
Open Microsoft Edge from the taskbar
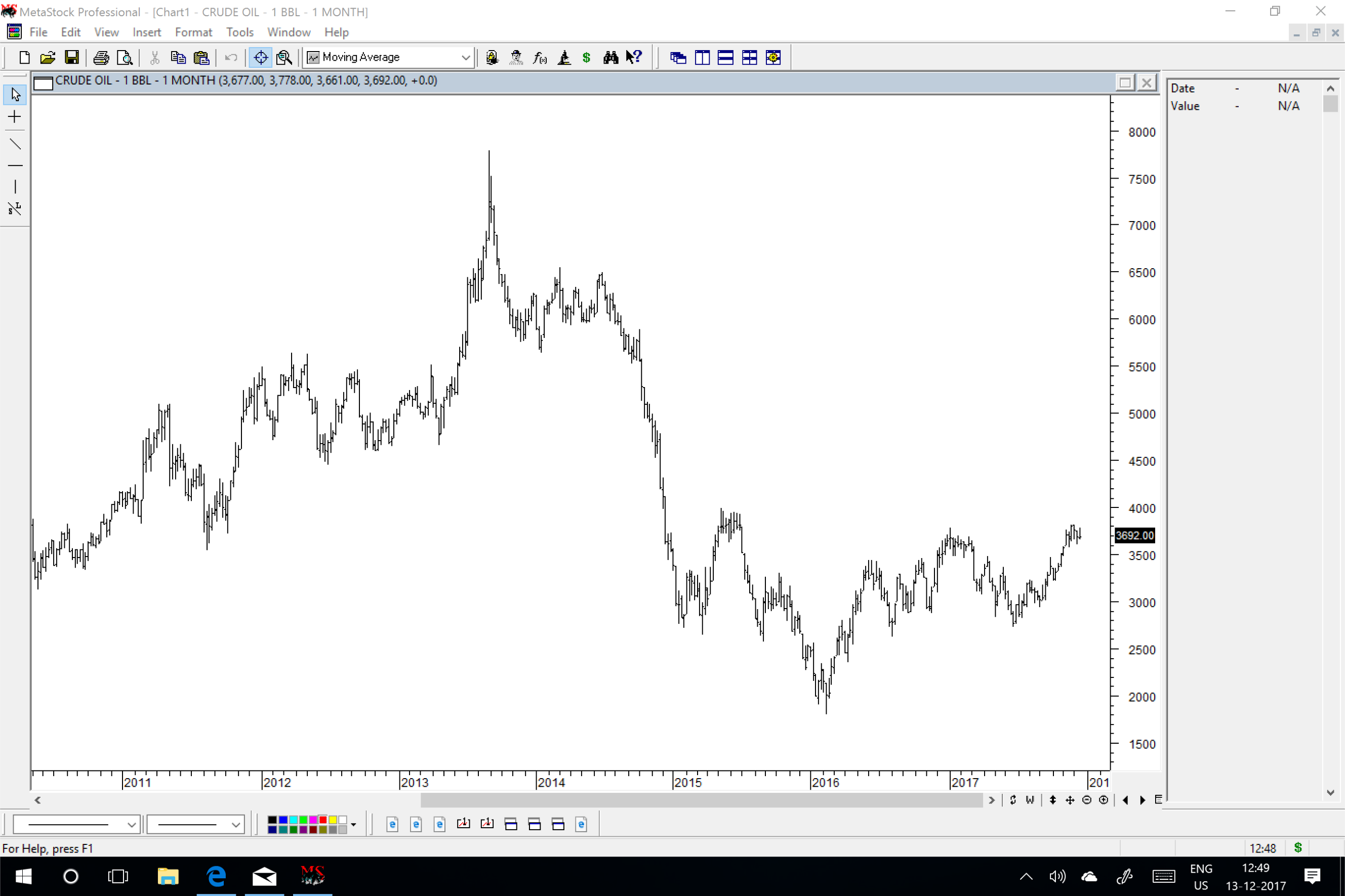click(216, 875)
